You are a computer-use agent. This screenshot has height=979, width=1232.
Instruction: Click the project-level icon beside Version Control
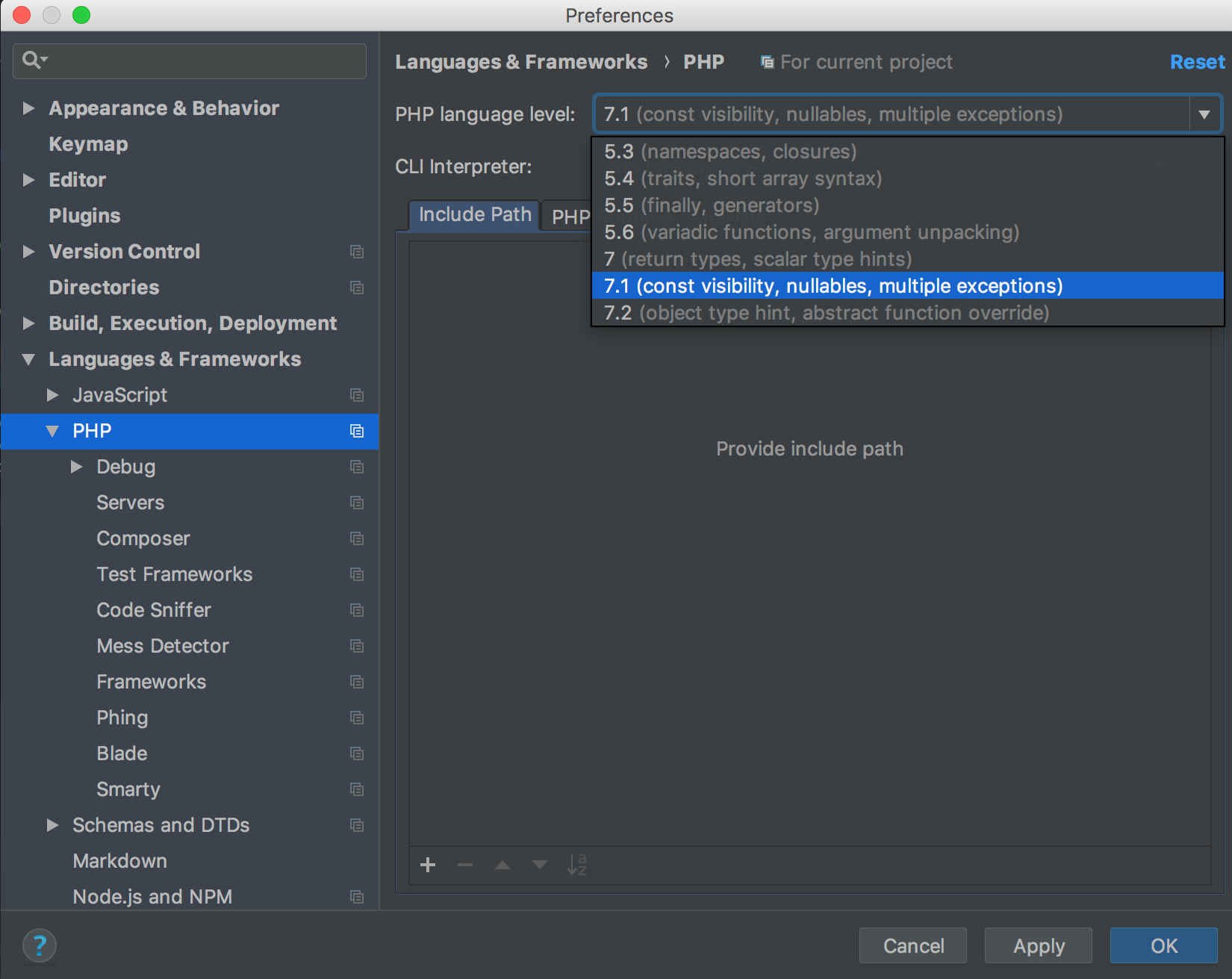[x=357, y=252]
